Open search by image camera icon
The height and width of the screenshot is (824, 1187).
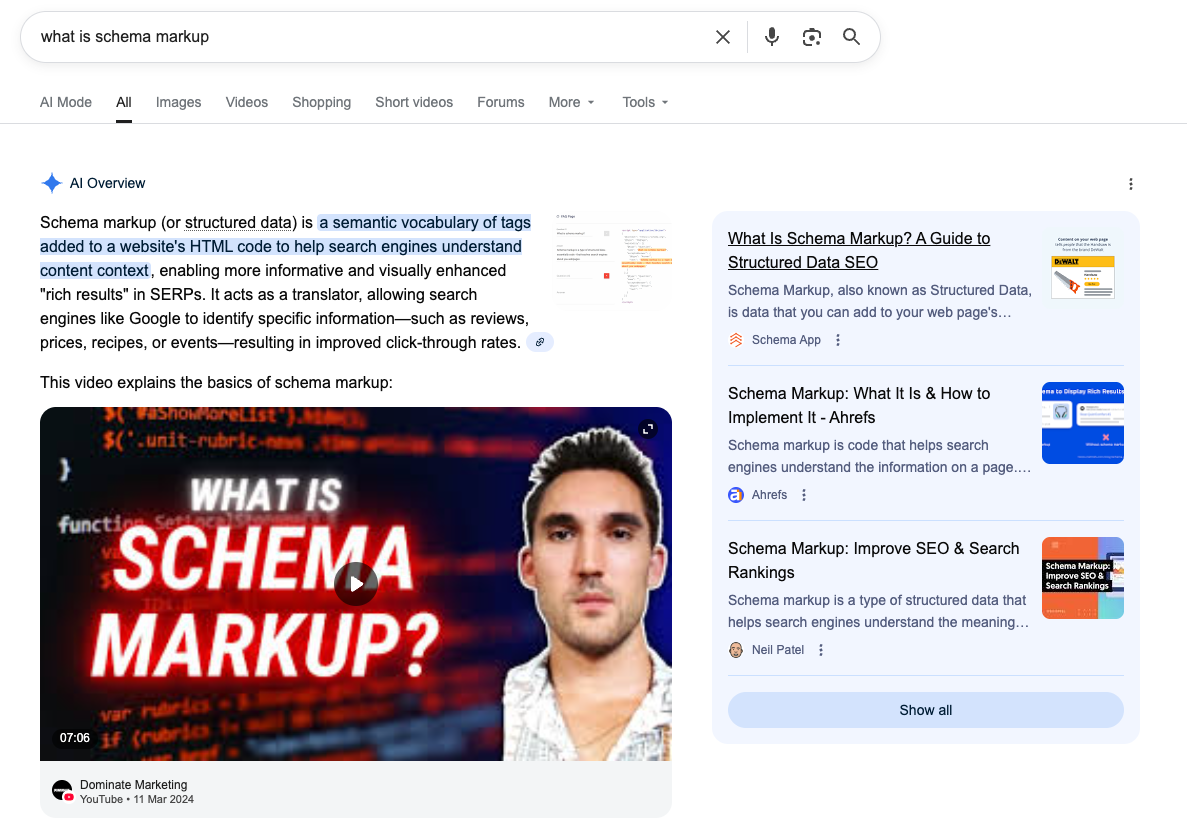pyautogui.click(x=812, y=37)
